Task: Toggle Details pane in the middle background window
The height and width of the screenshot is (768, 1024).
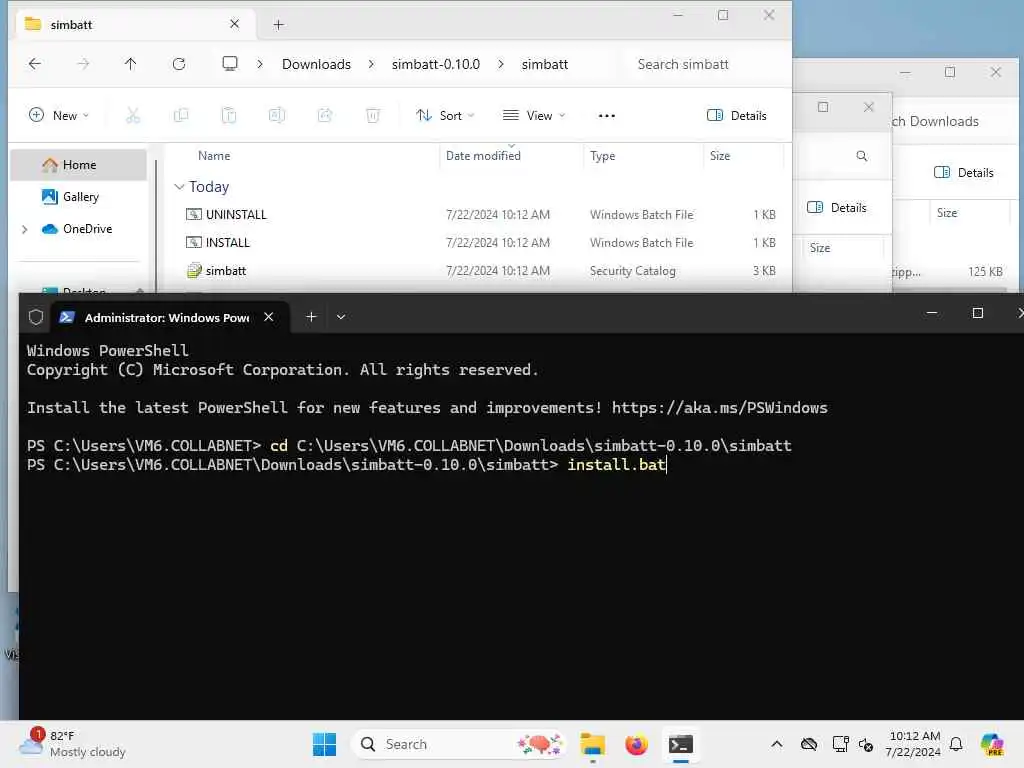Action: pyautogui.click(x=837, y=208)
